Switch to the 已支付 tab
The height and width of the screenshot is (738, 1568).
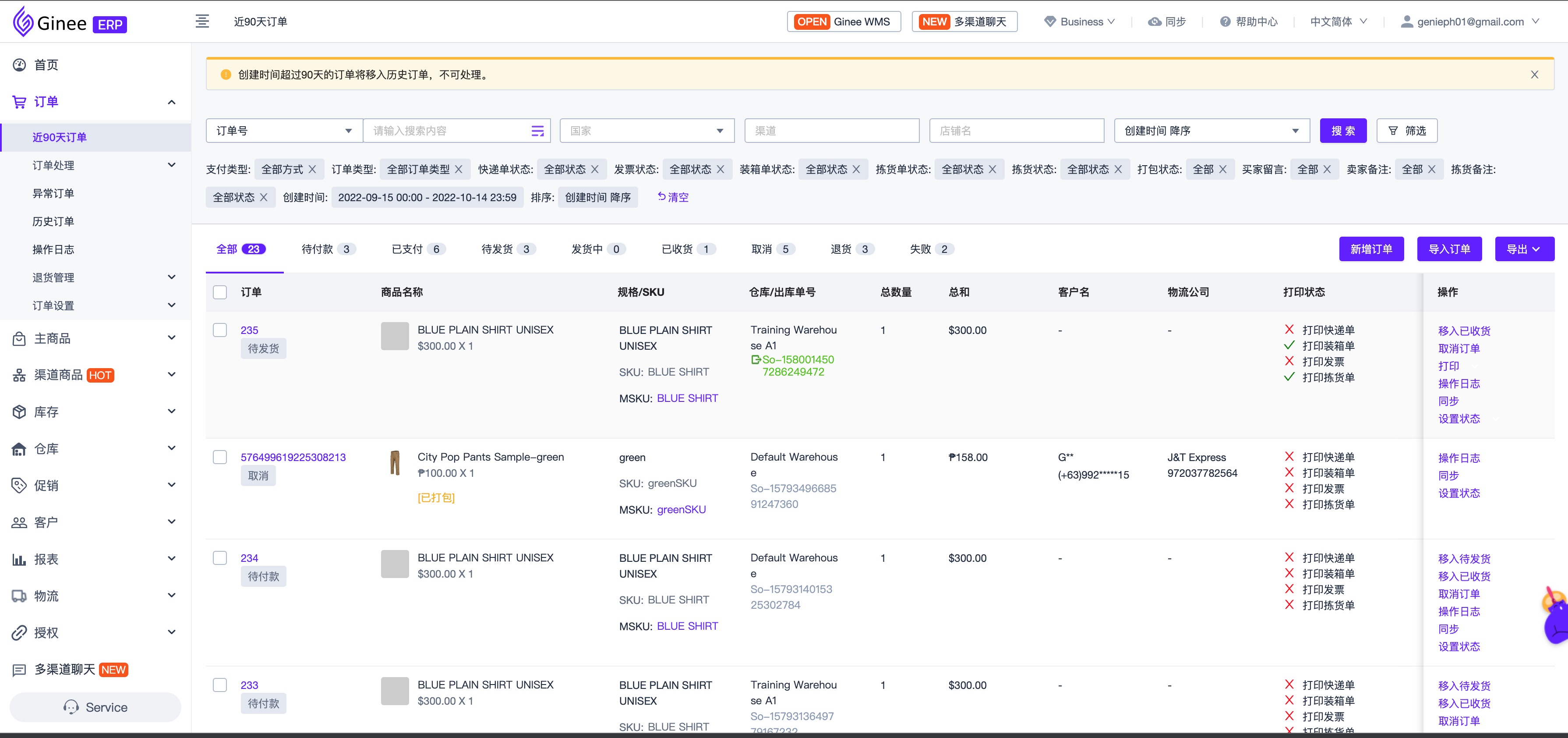pyautogui.click(x=419, y=249)
